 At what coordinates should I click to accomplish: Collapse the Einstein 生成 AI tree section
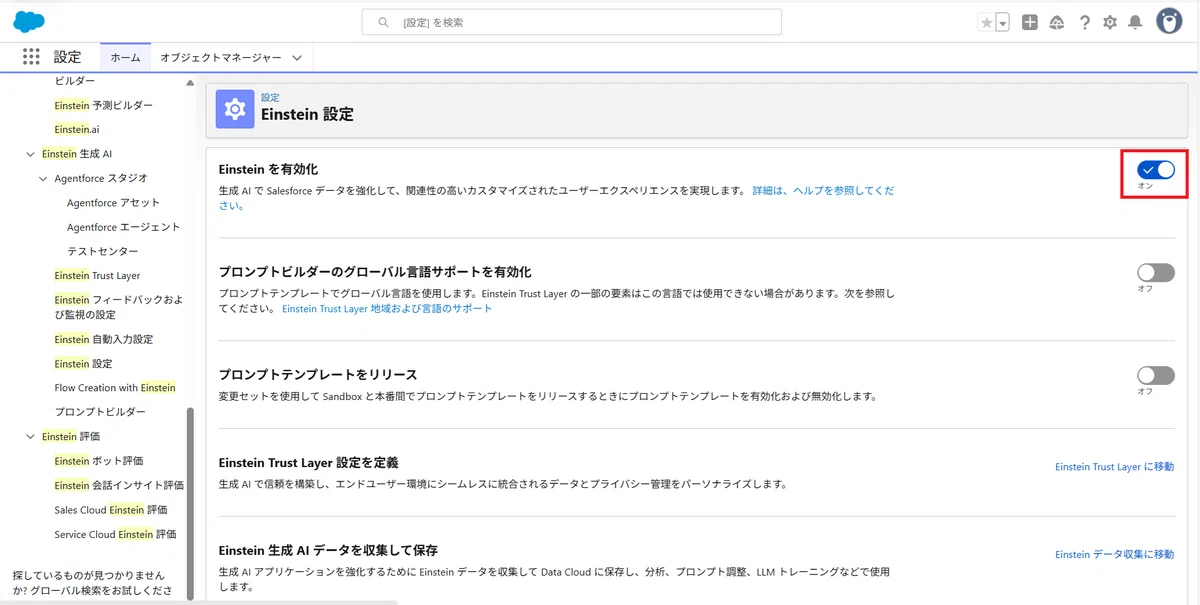click(x=30, y=154)
